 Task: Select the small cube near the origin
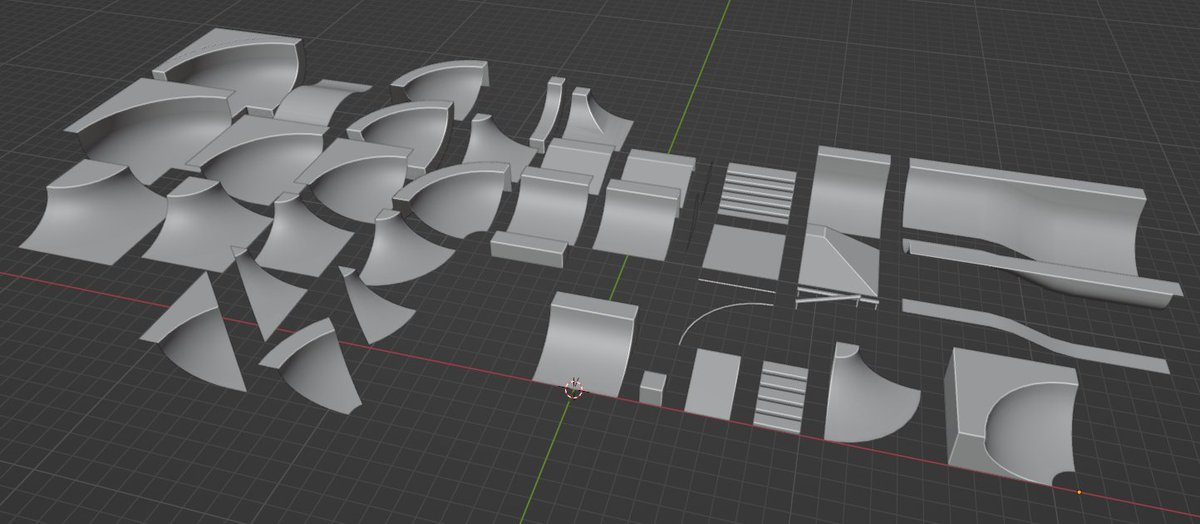[x=653, y=388]
